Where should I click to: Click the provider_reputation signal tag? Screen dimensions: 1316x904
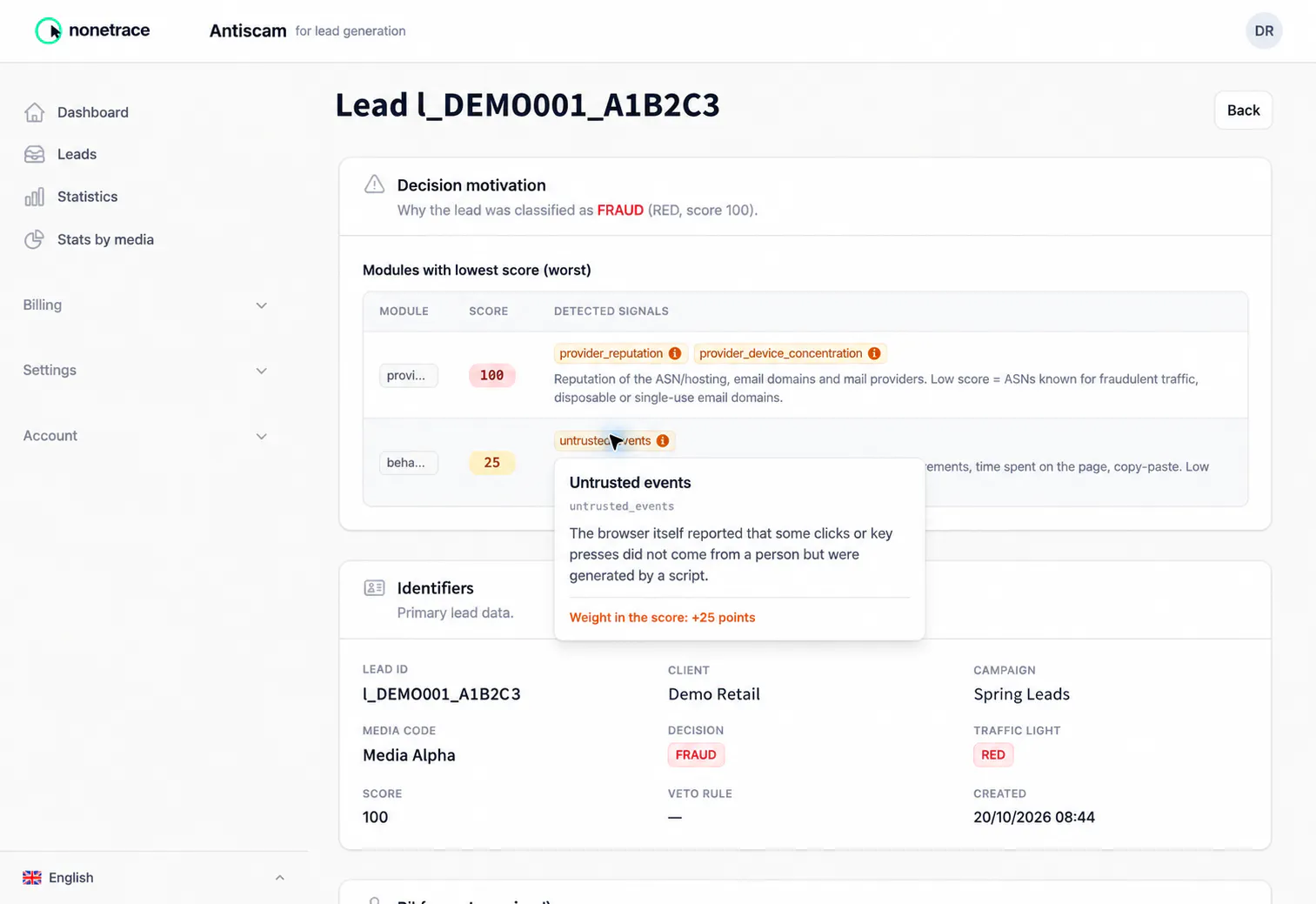(x=620, y=353)
